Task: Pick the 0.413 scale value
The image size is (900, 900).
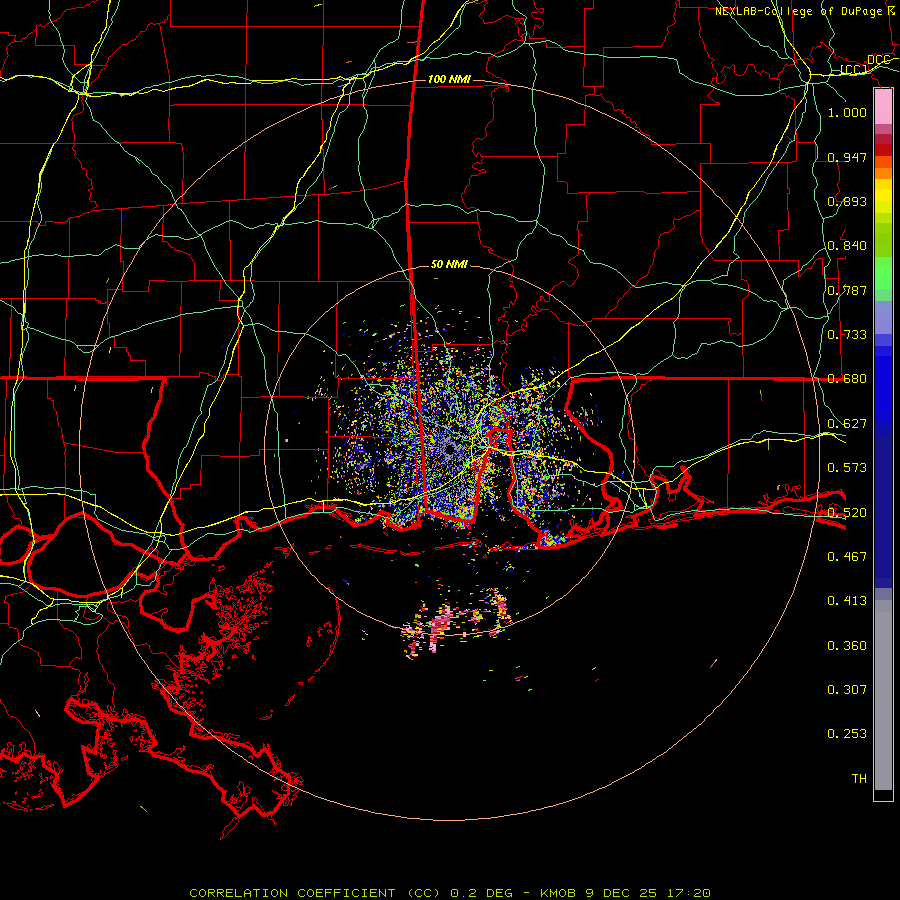Action: (x=847, y=601)
